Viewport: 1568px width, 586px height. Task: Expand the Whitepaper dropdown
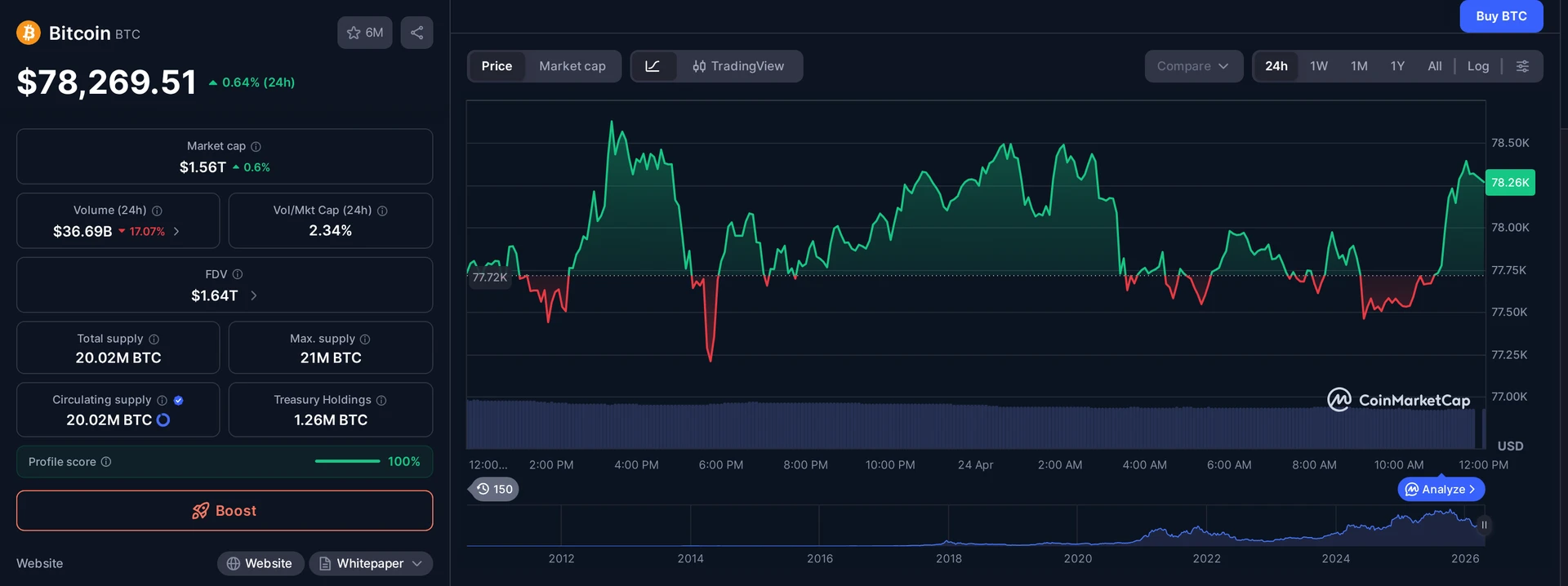(371, 563)
